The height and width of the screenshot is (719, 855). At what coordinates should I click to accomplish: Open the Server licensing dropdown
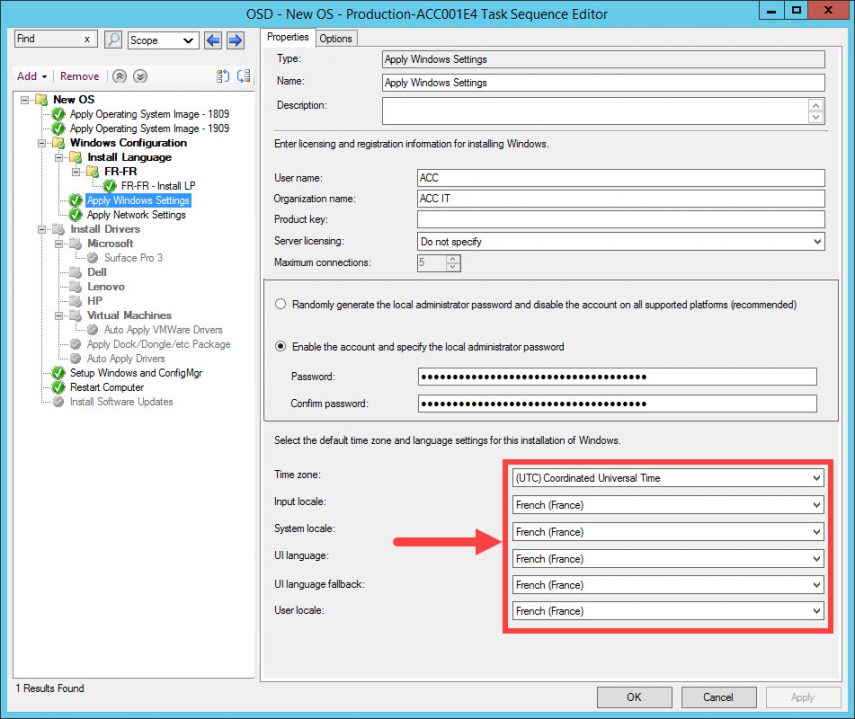tap(818, 241)
